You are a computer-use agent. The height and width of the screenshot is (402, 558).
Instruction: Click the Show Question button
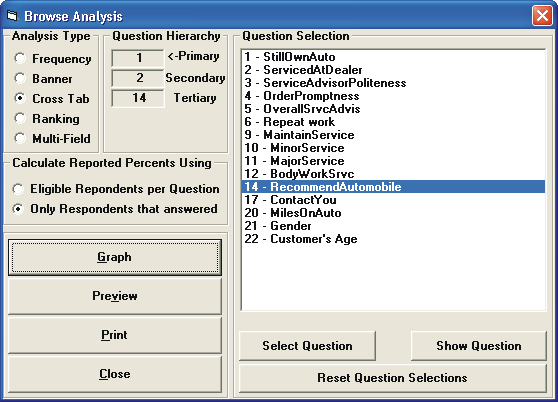click(479, 346)
